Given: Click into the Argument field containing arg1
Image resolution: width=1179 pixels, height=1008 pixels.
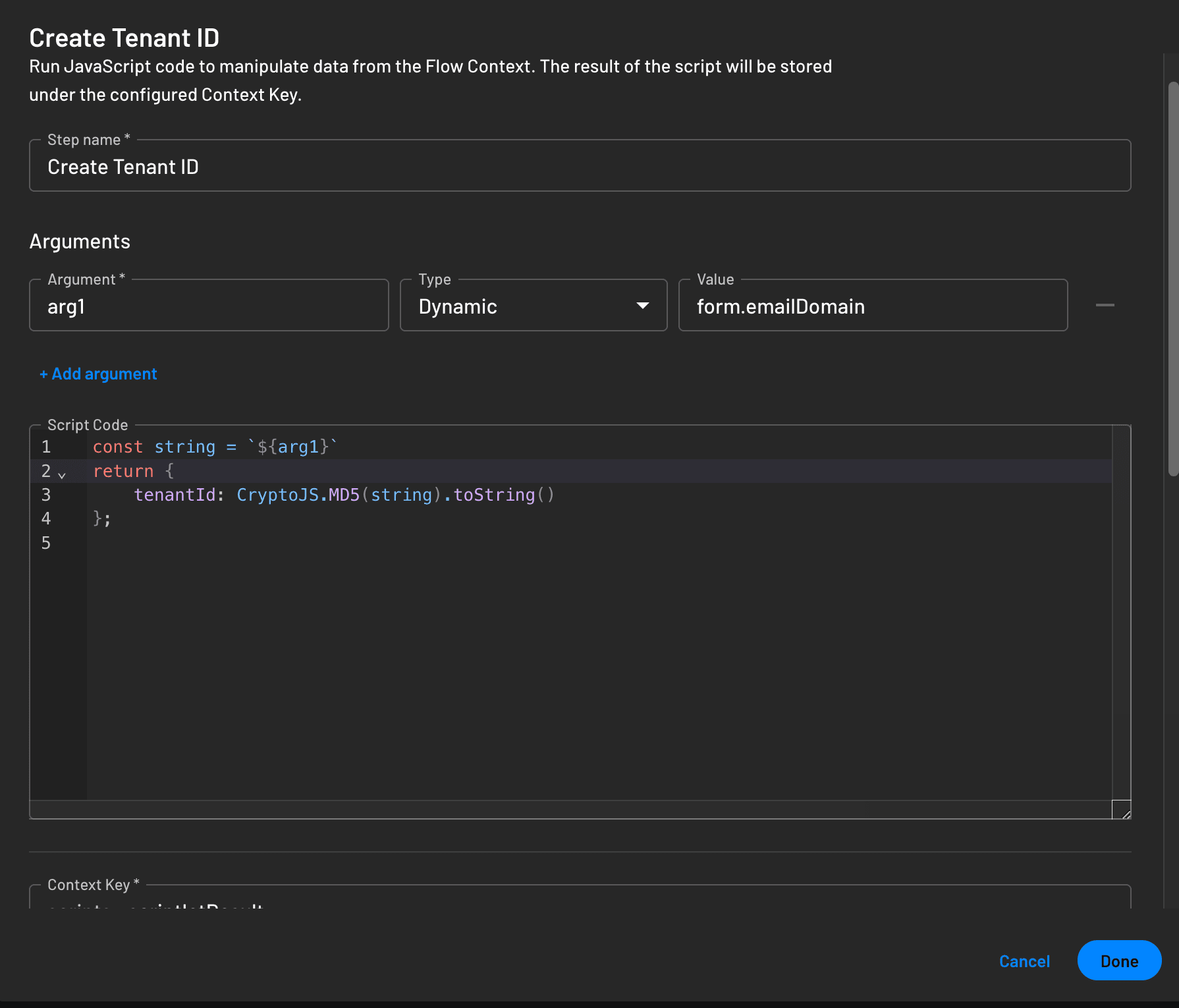Looking at the screenshot, I should point(209,306).
